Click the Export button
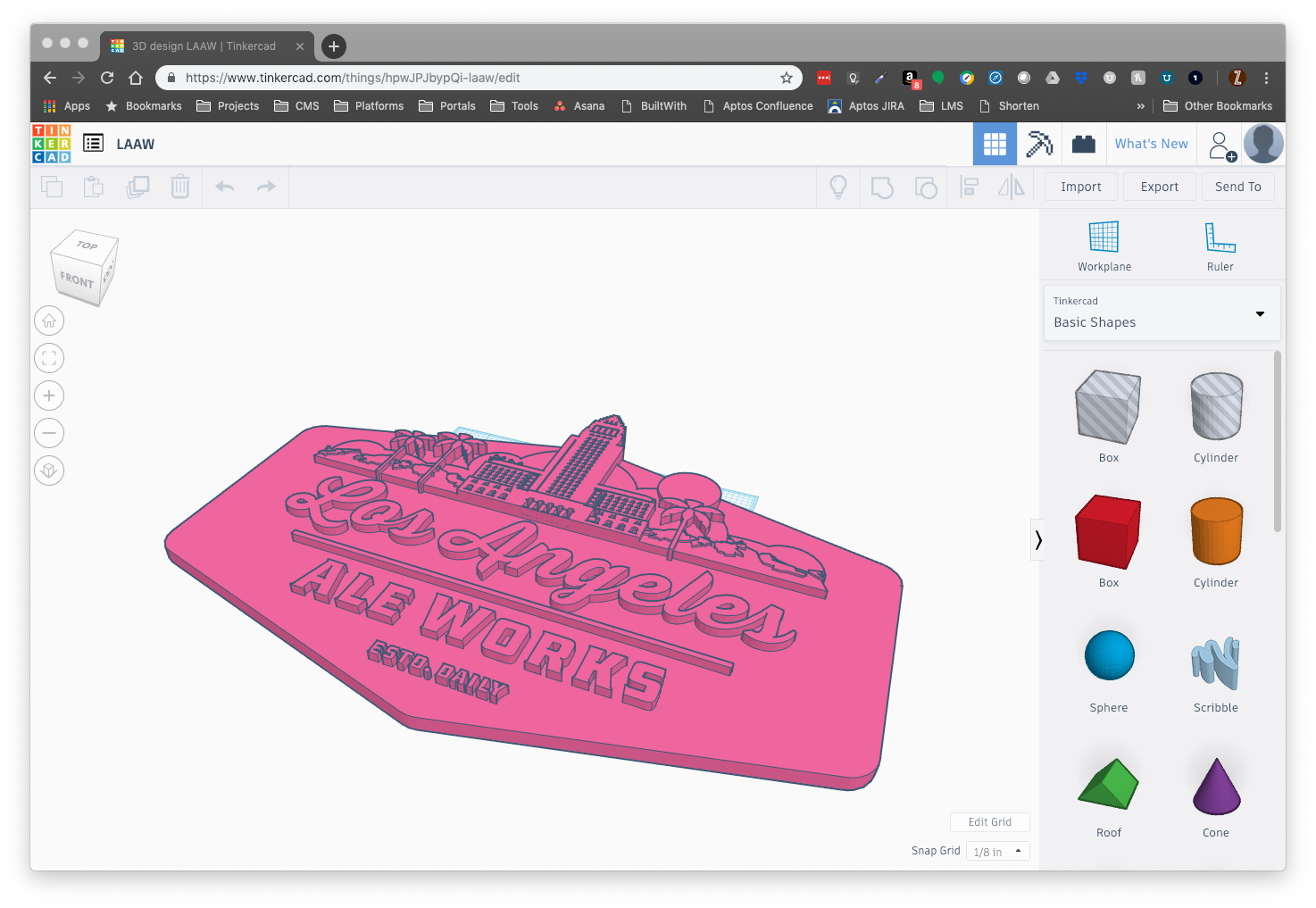 point(1160,187)
